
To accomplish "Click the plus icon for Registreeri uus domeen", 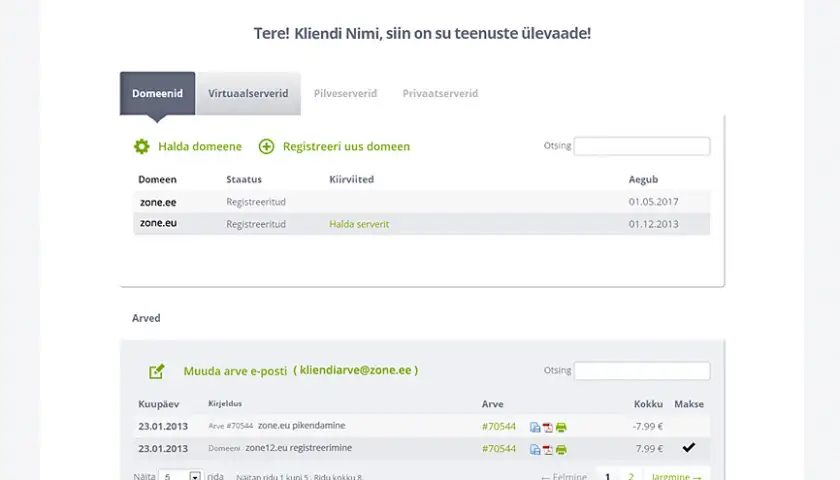I will click(x=266, y=146).
